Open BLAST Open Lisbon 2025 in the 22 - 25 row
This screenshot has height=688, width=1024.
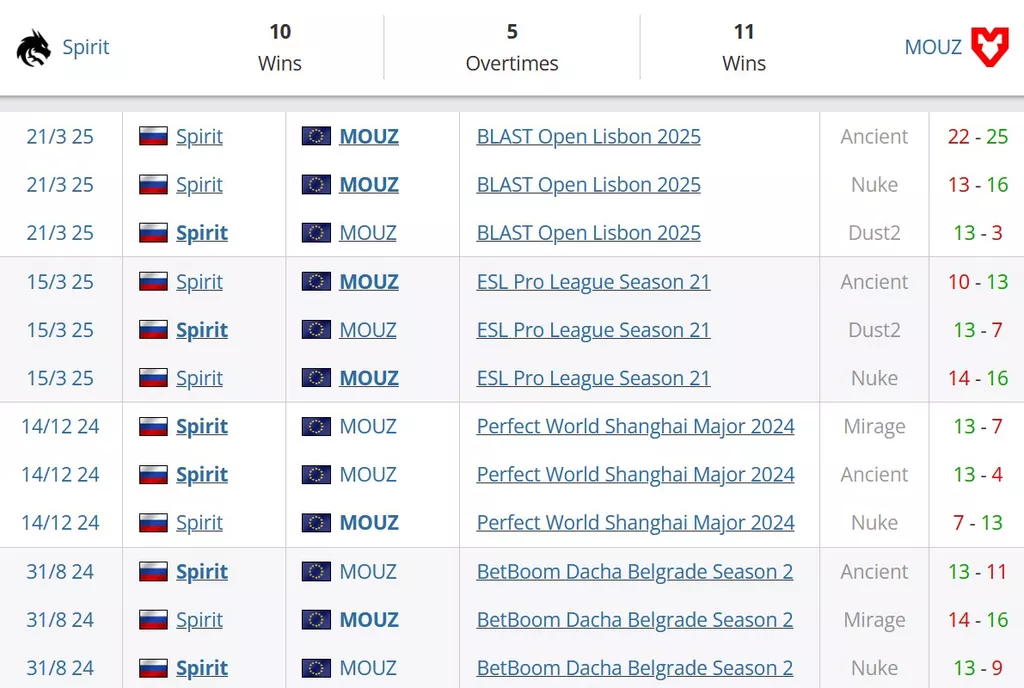(588, 136)
